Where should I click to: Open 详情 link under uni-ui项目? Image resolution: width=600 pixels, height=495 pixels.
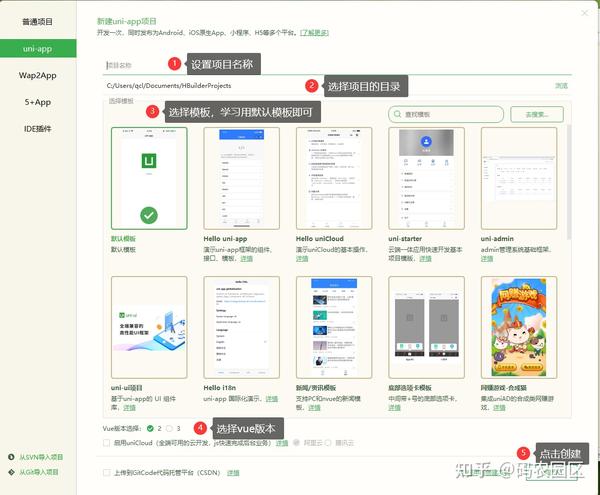(x=129, y=408)
